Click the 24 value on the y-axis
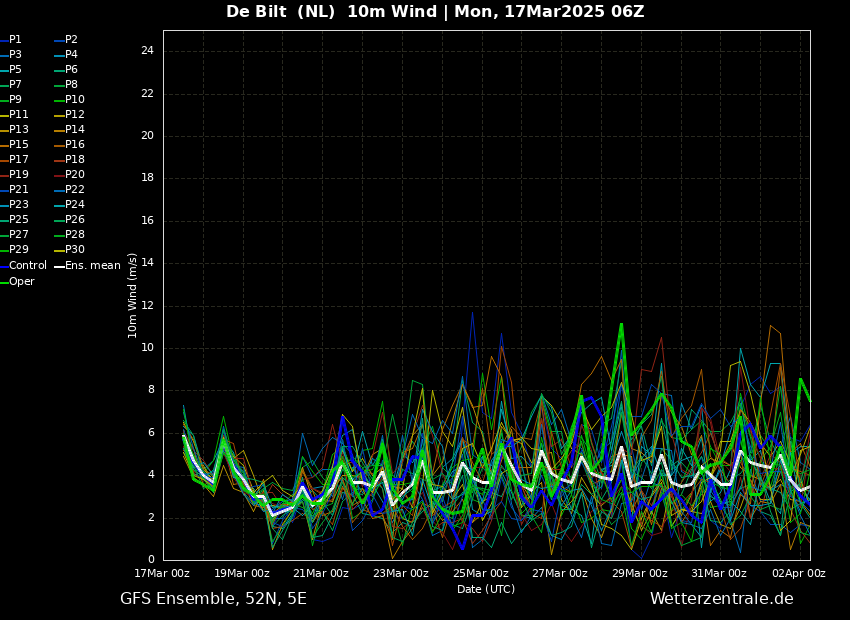The height and width of the screenshot is (620, 850). click(147, 51)
